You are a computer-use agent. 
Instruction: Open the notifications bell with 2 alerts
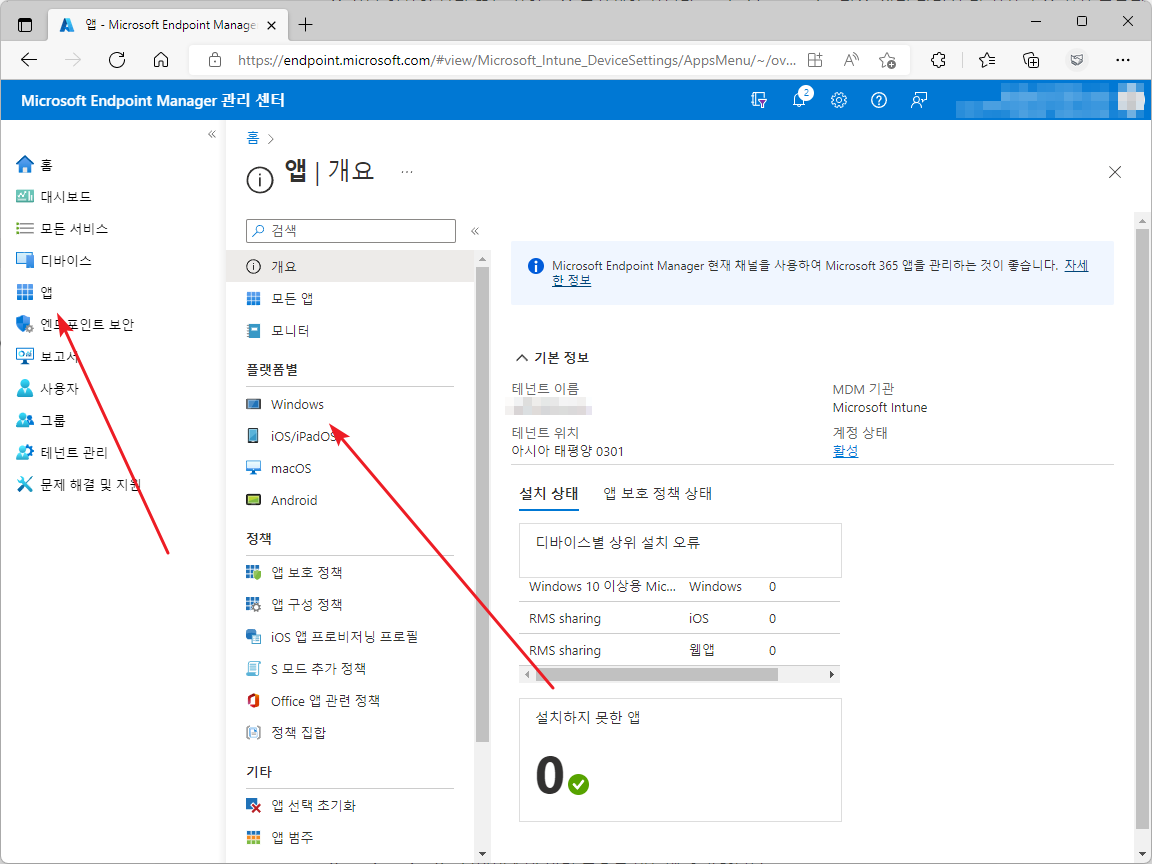point(798,99)
